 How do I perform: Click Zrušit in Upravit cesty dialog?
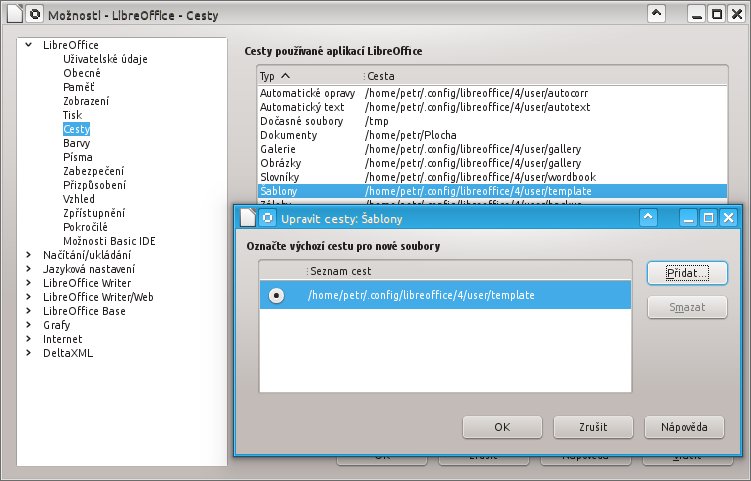pos(593,427)
